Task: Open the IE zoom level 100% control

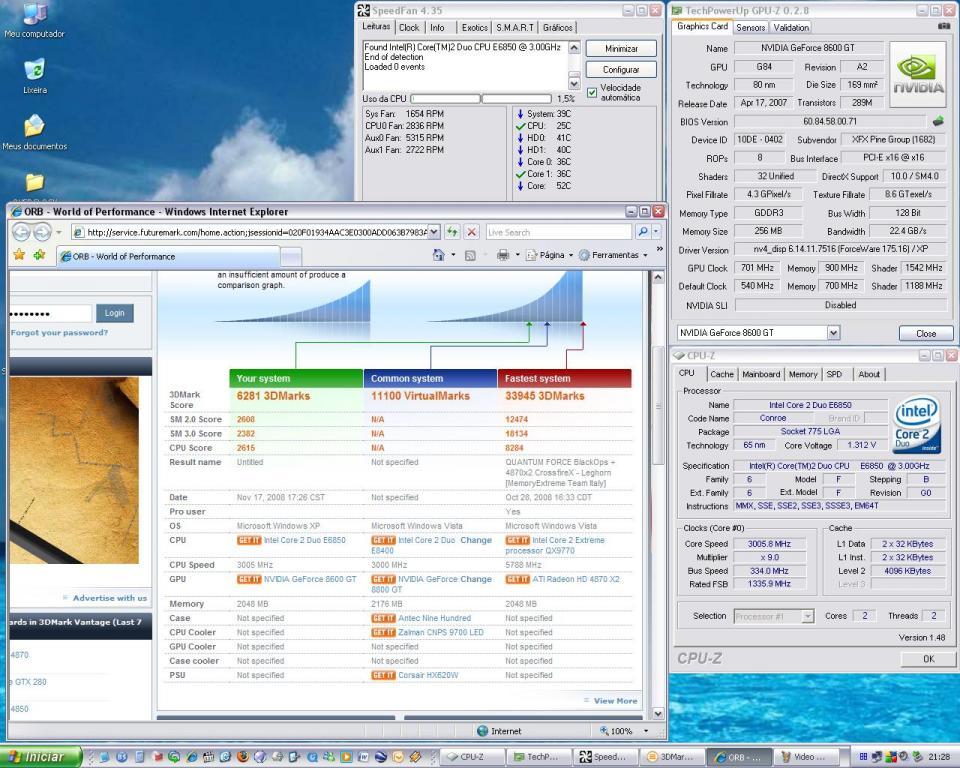Action: (623, 731)
